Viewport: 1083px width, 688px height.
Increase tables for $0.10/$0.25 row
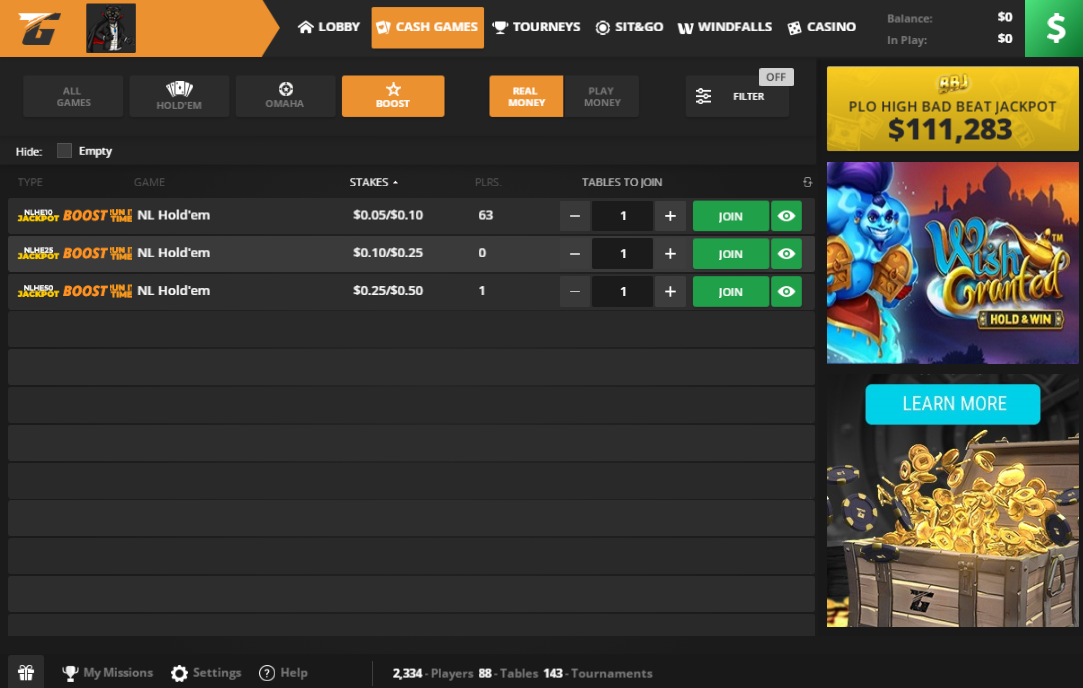point(670,254)
